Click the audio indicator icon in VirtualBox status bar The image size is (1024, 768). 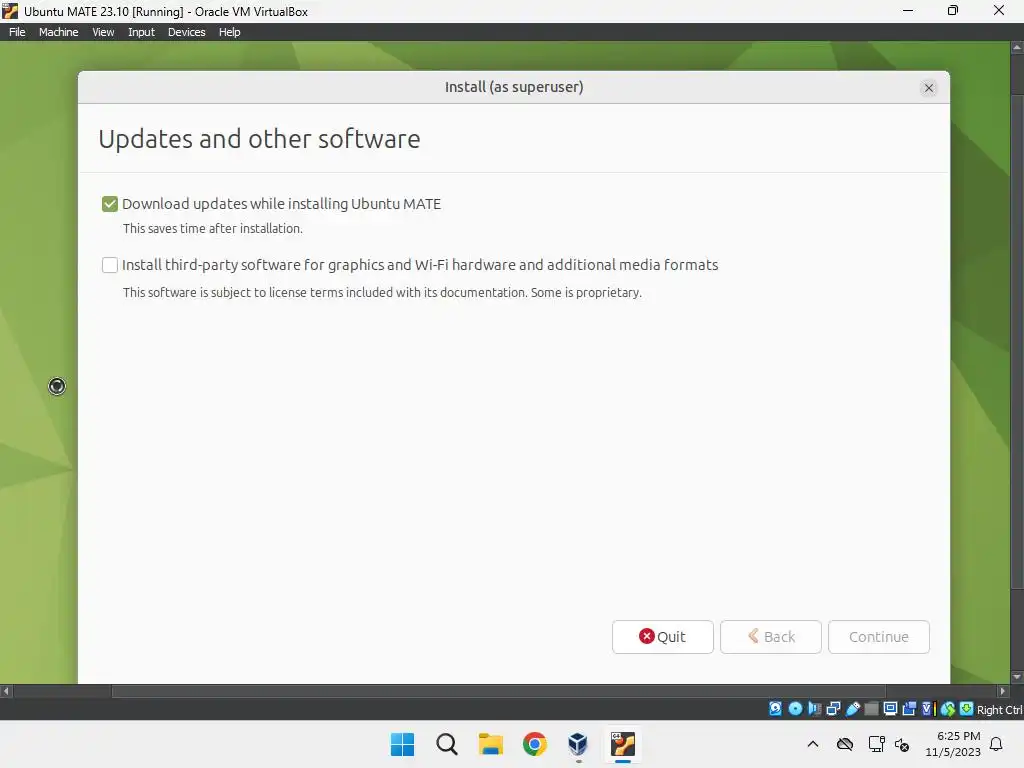tap(814, 709)
